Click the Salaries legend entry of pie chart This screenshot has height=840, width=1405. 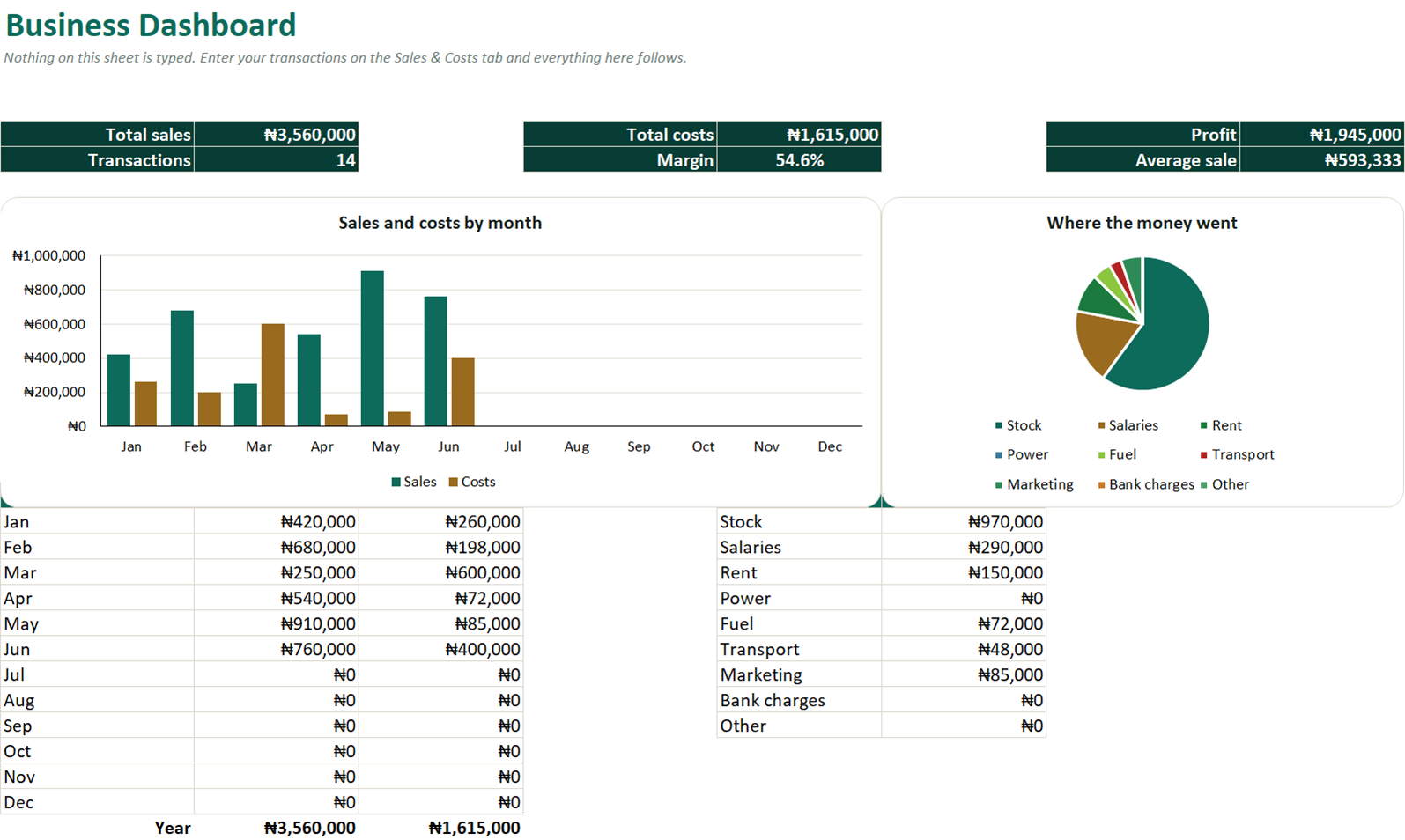click(x=1128, y=425)
